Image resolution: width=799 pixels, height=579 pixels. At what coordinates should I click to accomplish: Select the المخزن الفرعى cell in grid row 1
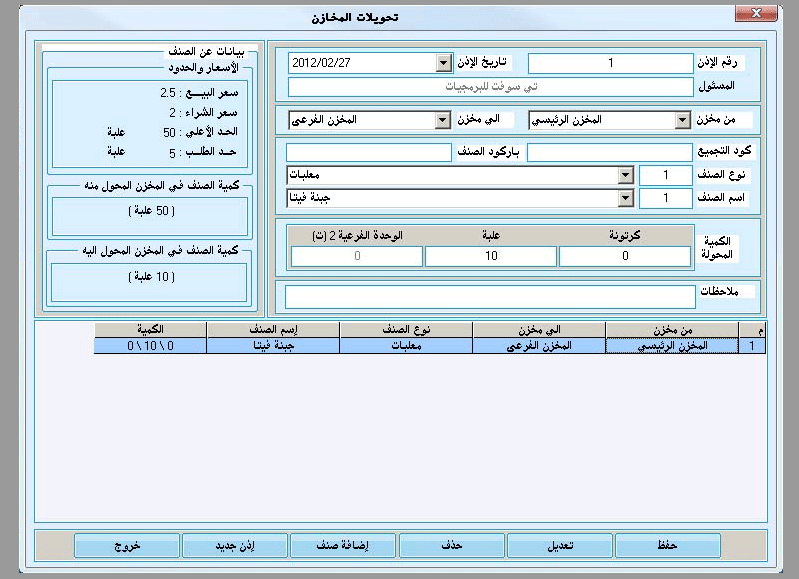click(x=539, y=346)
